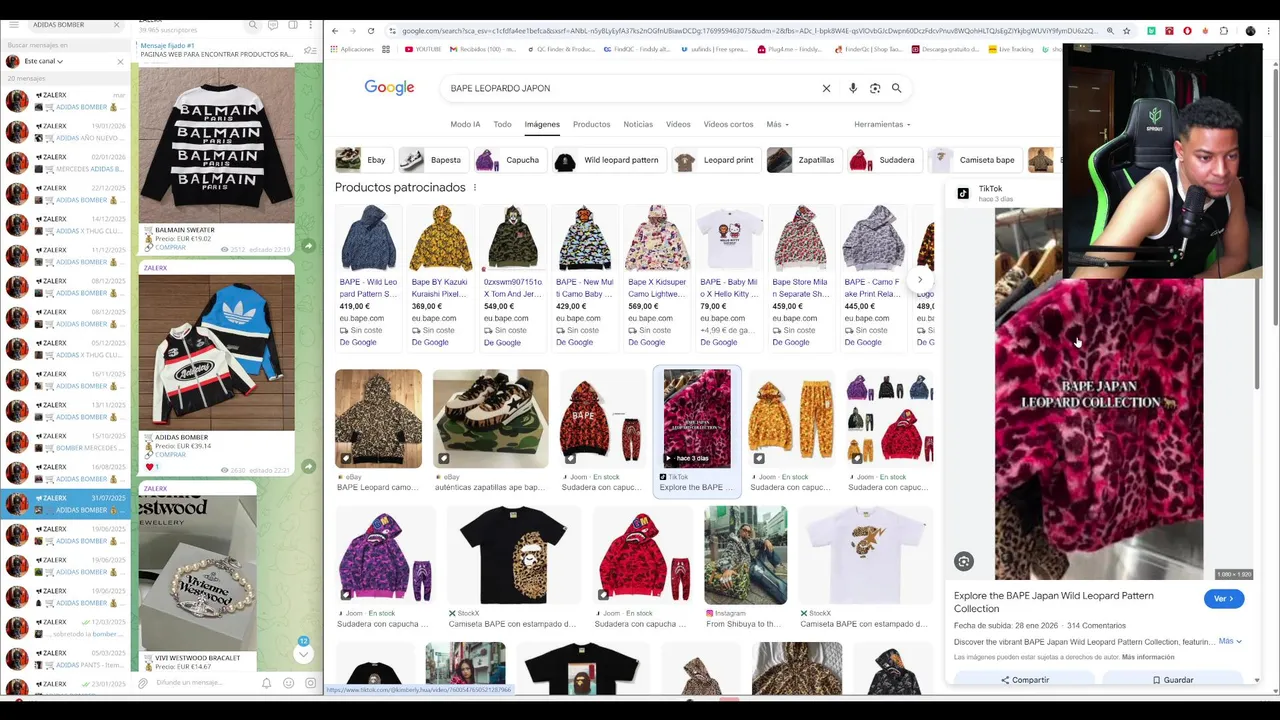1280x720 pixels.
Task: Open 'Productos patrocinados' info dots
Action: pyautogui.click(x=475, y=188)
